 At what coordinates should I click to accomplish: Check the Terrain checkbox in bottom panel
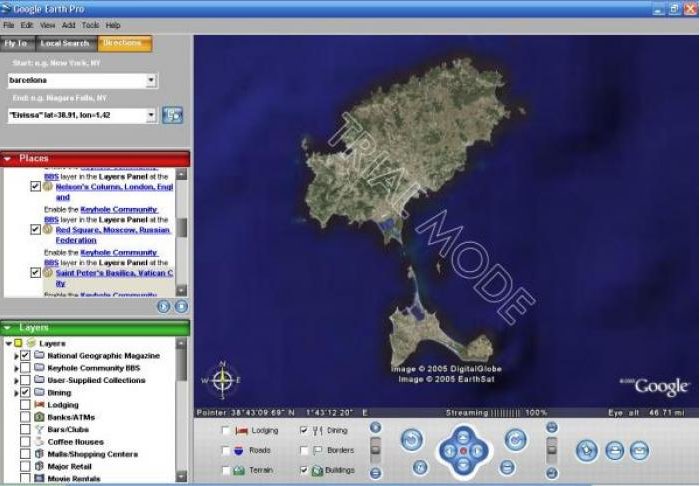pyautogui.click(x=226, y=470)
